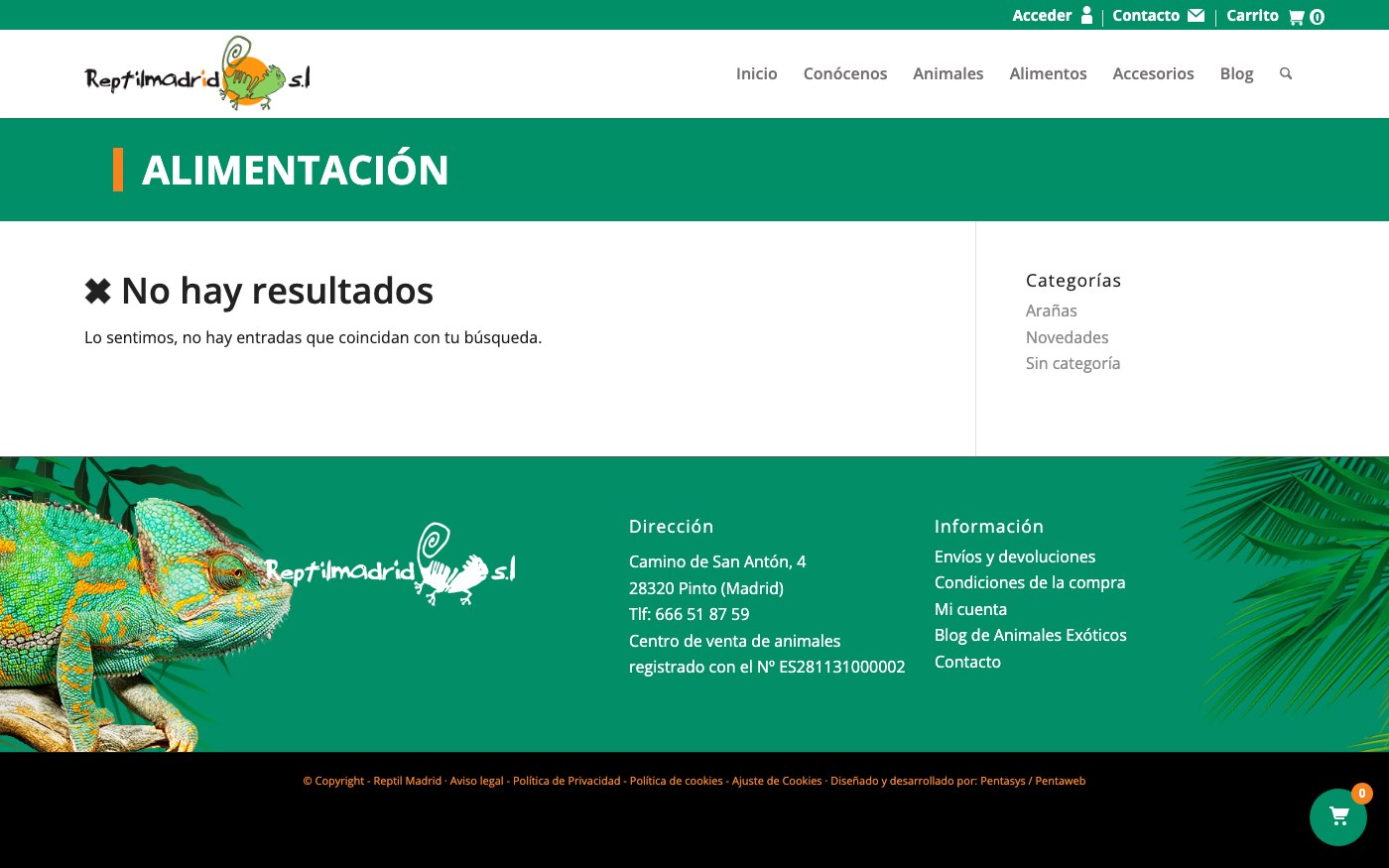Click the white Reptilmadrid footer logo
Image resolution: width=1389 pixels, height=868 pixels.
(390, 564)
